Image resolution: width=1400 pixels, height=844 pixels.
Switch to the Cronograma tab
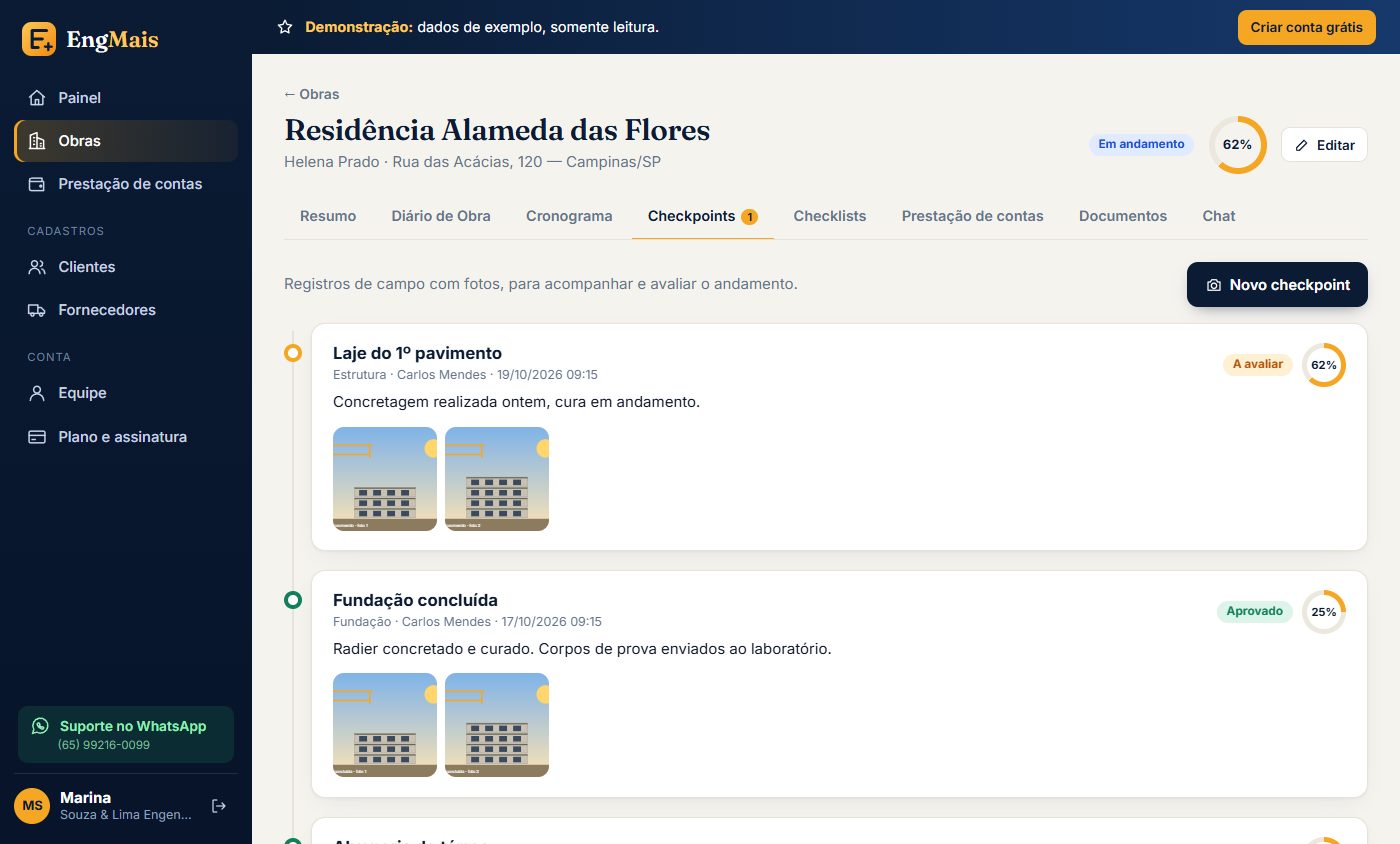(569, 216)
